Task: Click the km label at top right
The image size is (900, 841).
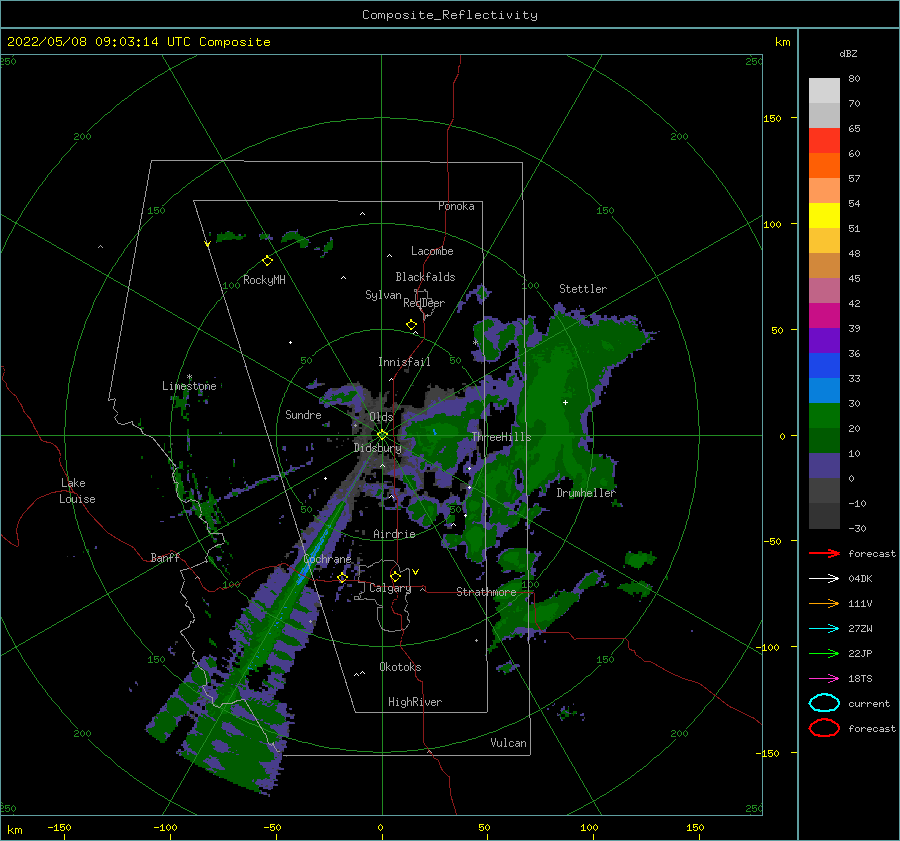Action: coord(782,42)
